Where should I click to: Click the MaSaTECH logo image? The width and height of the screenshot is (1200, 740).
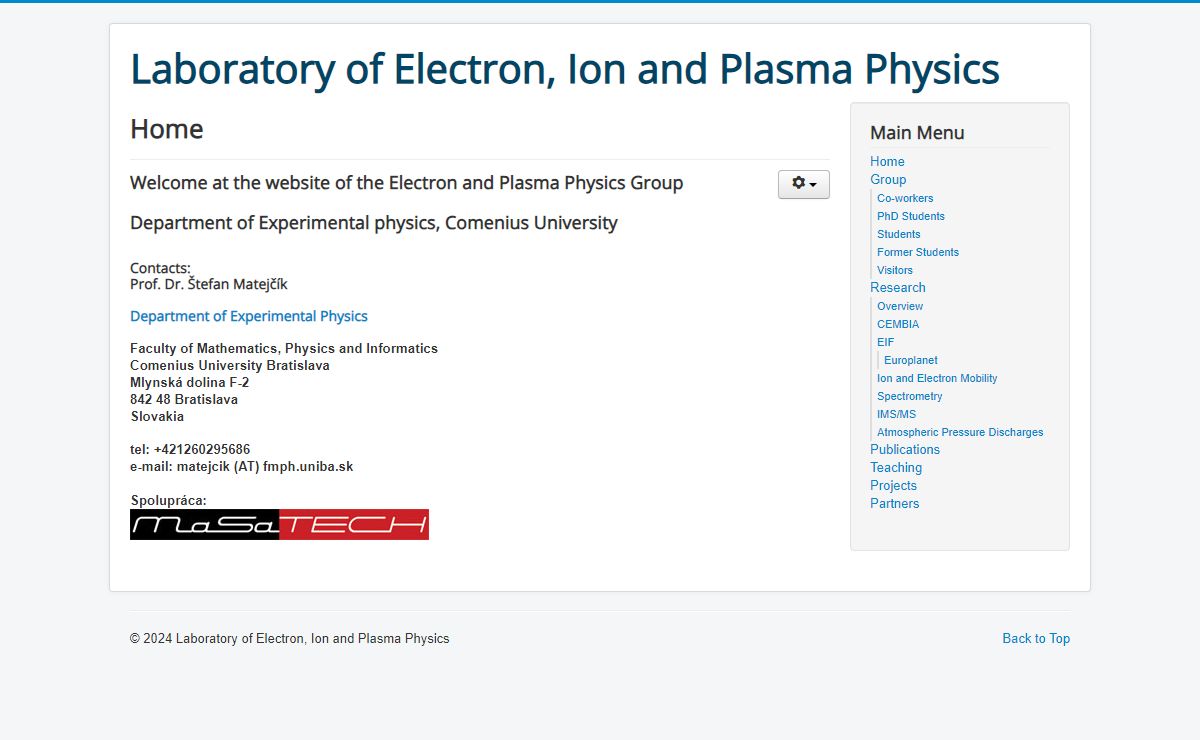click(279, 524)
